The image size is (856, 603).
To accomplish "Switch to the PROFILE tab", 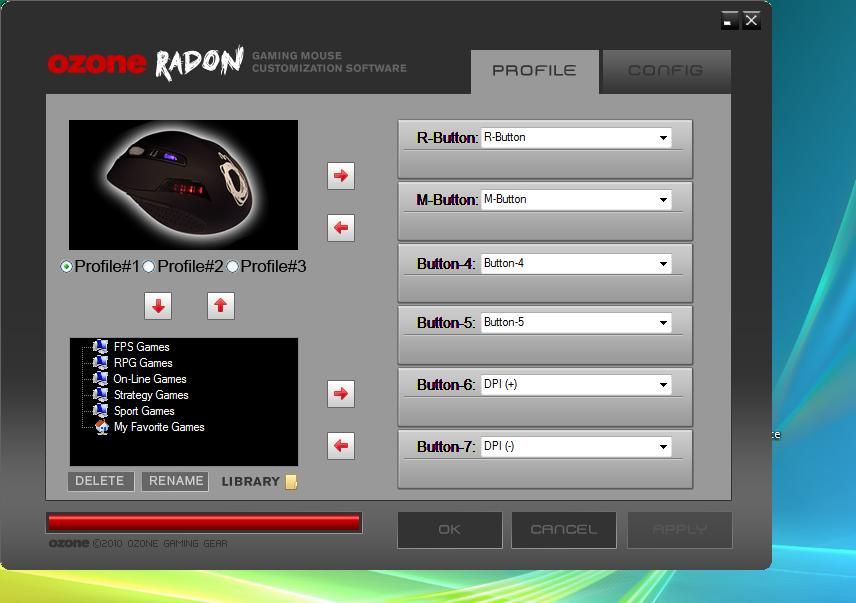I will [x=534, y=71].
